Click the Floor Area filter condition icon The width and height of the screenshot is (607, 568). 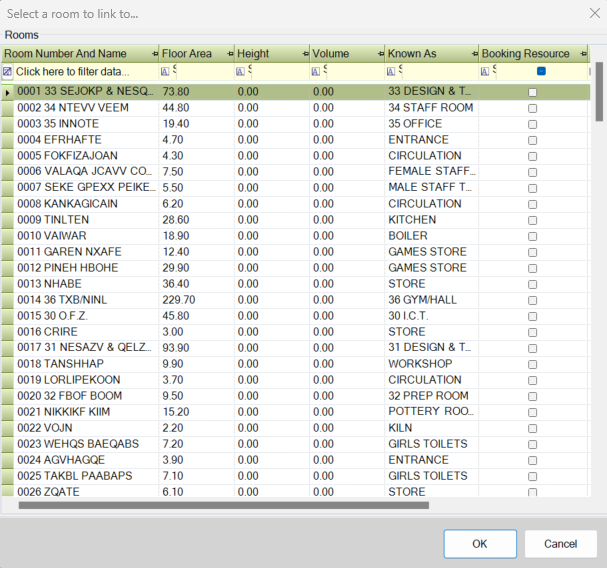click(x=165, y=72)
